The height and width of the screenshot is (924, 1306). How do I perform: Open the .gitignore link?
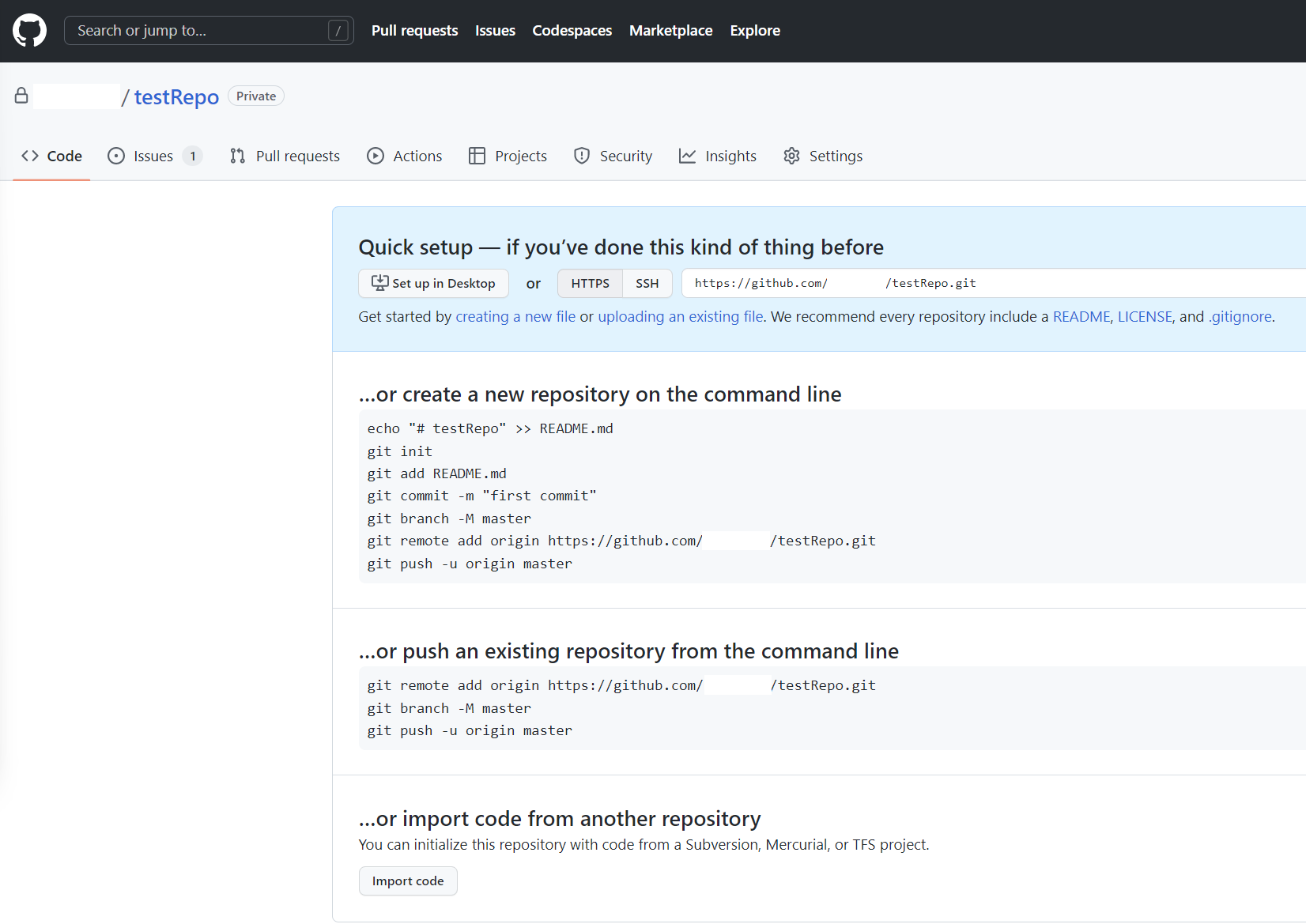(x=1240, y=316)
